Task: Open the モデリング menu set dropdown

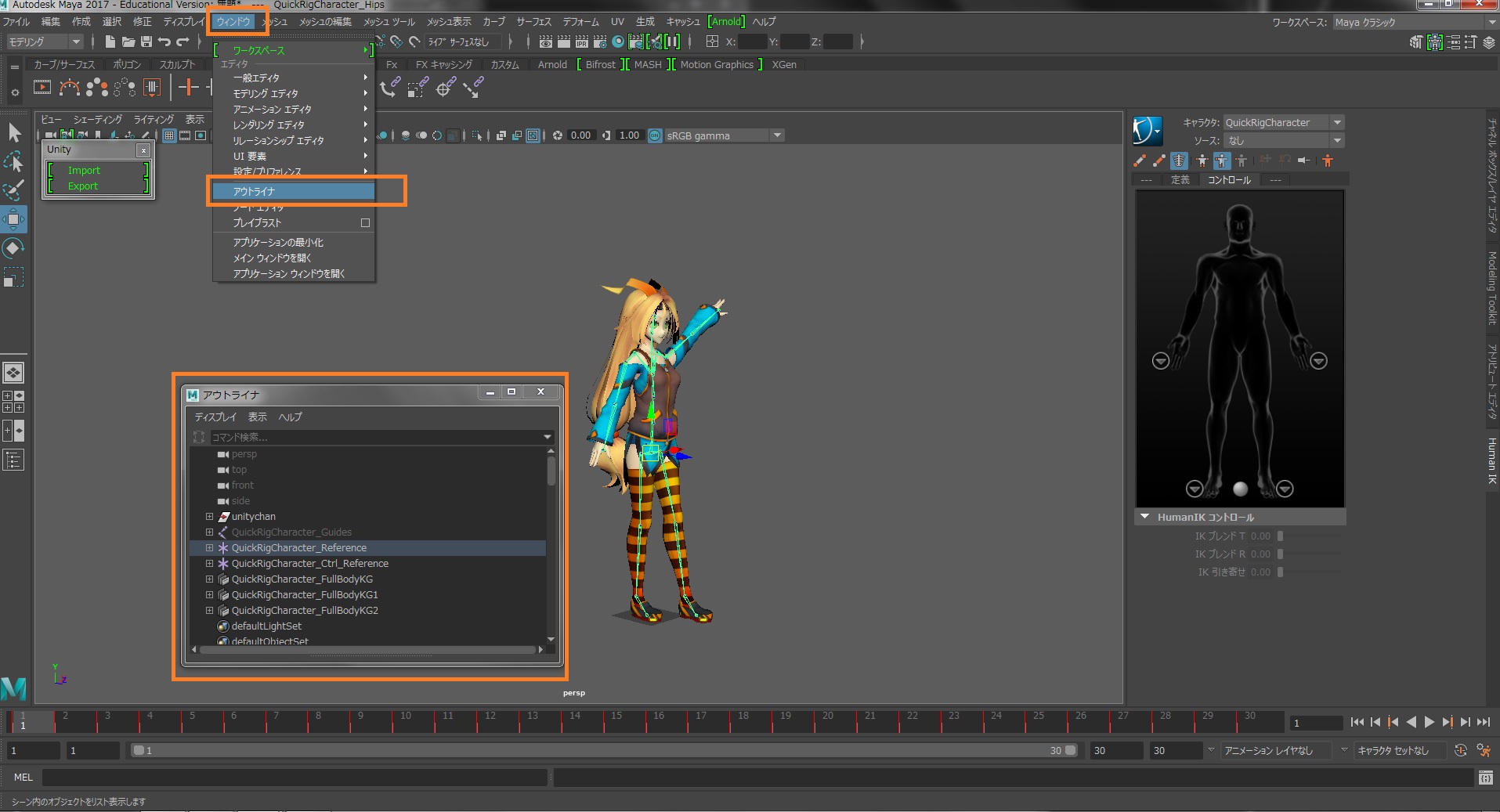Action: coord(45,42)
